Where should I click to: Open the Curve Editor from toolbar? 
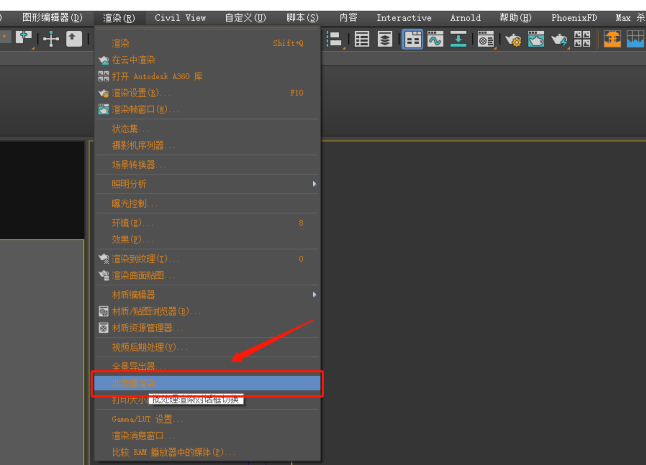[435, 40]
